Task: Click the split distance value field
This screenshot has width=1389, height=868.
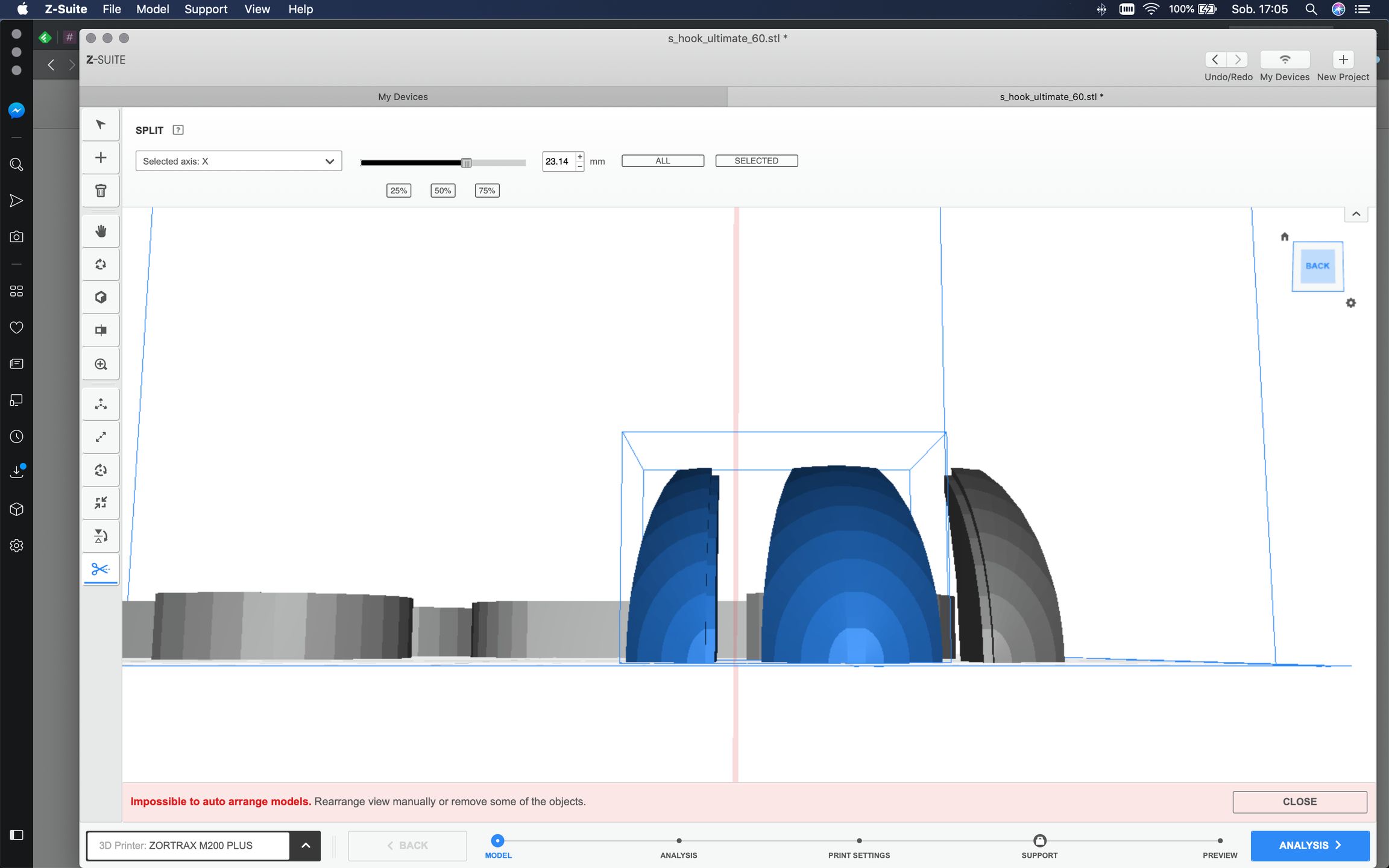Action: point(558,161)
